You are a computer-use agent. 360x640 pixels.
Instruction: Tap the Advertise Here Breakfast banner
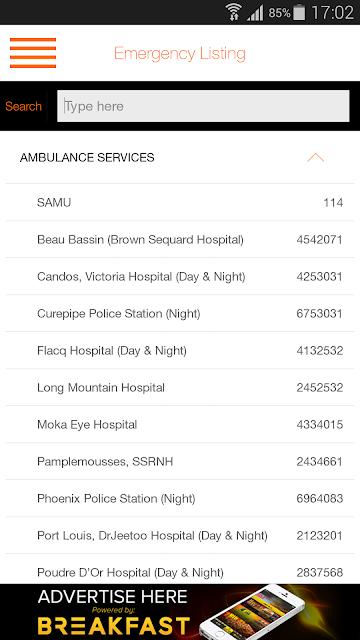(180, 612)
